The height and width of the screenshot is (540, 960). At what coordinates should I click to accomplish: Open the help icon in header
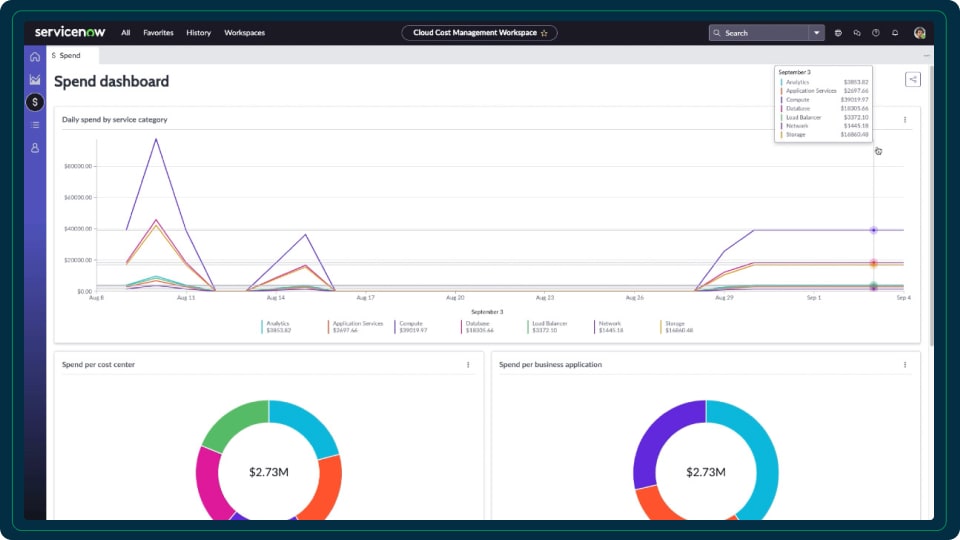[x=876, y=33]
